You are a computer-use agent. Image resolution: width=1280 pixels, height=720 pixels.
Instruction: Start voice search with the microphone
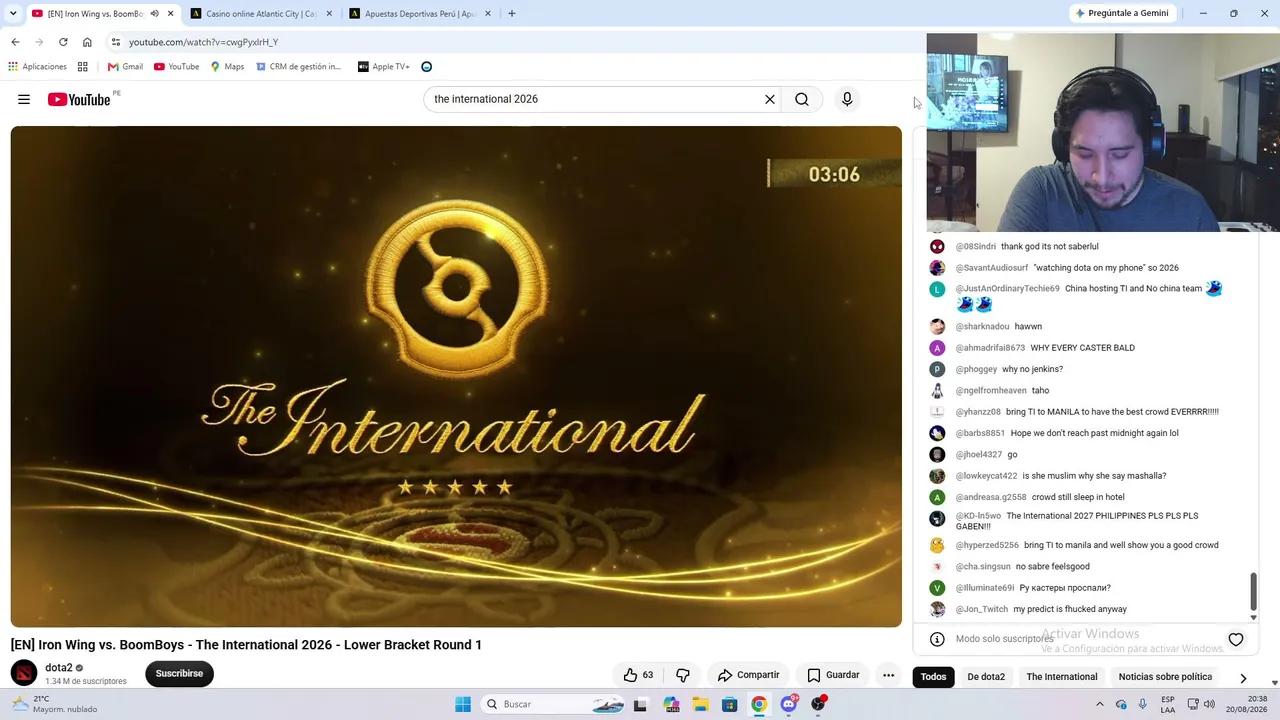(847, 99)
